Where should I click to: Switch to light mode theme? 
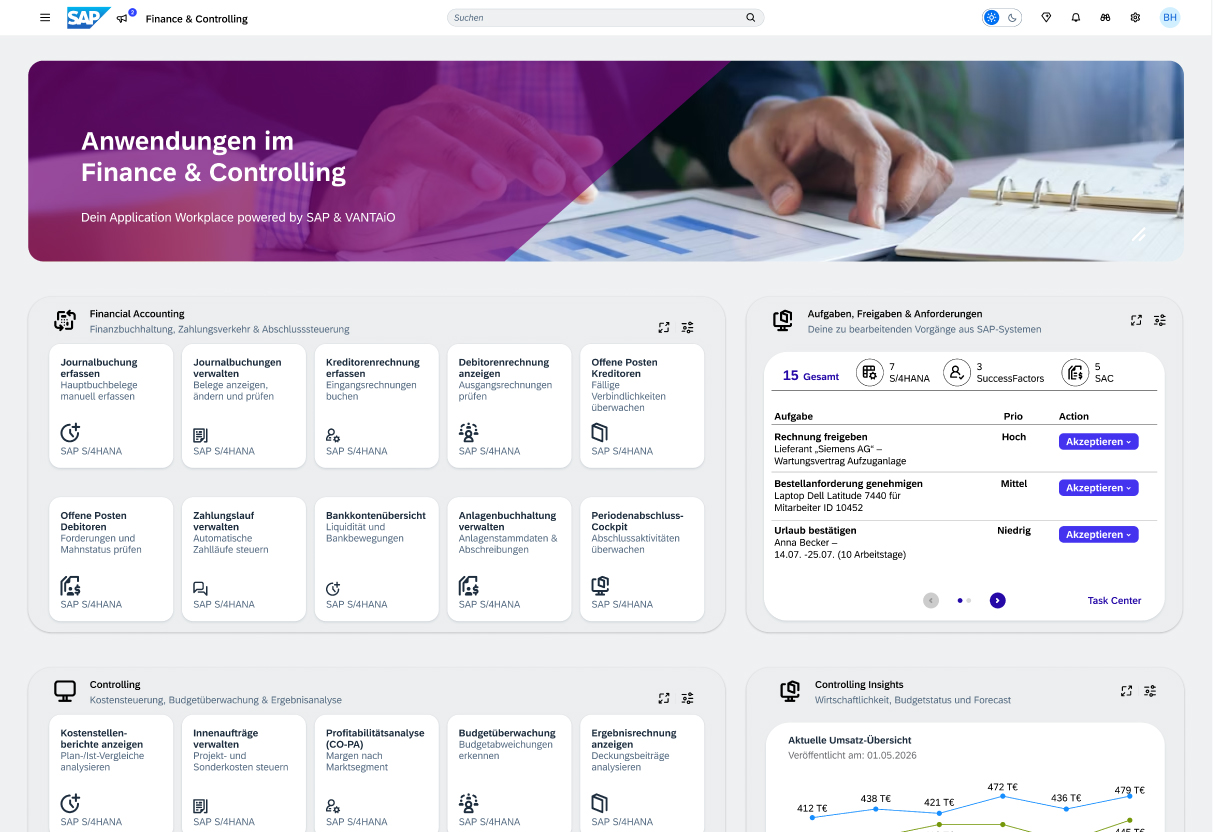pos(991,18)
